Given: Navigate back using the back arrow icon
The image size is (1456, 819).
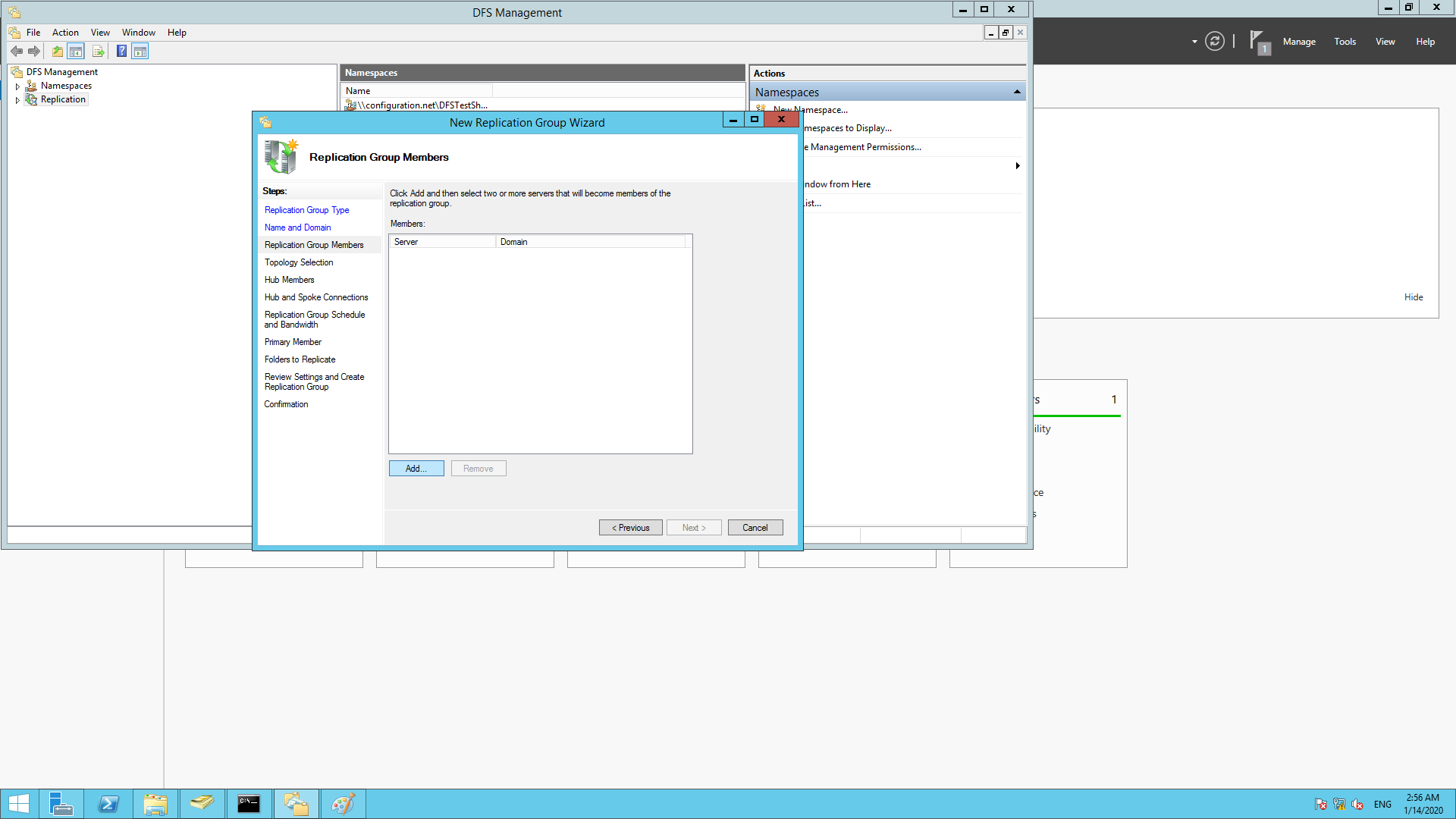Looking at the screenshot, I should click(x=17, y=51).
